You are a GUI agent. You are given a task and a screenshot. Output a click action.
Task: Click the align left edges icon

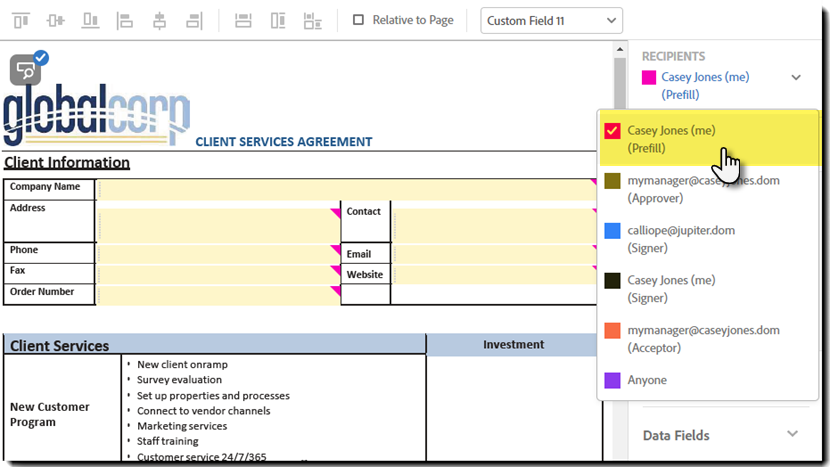click(x=125, y=20)
